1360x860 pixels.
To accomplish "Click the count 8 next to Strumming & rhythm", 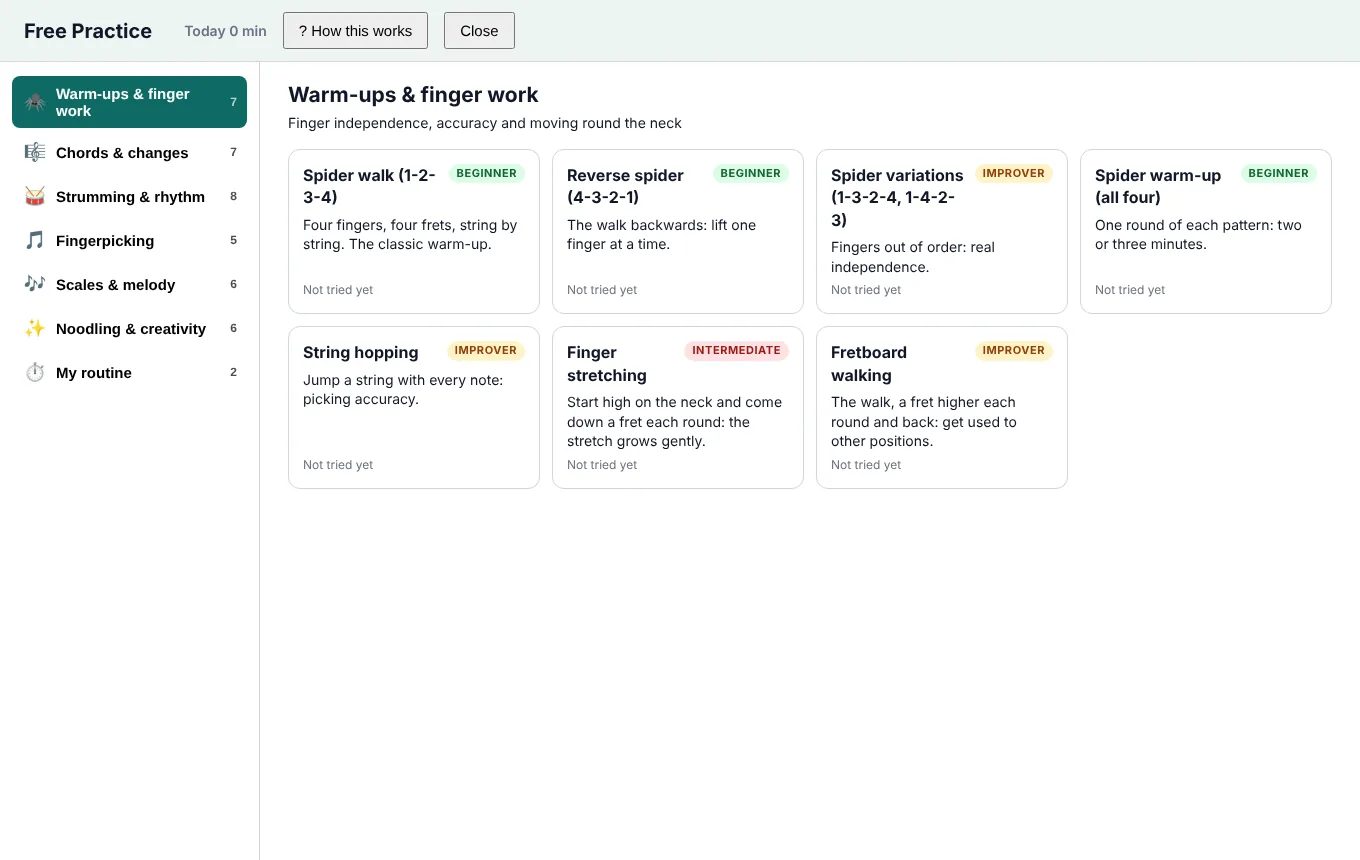I will [x=234, y=197].
